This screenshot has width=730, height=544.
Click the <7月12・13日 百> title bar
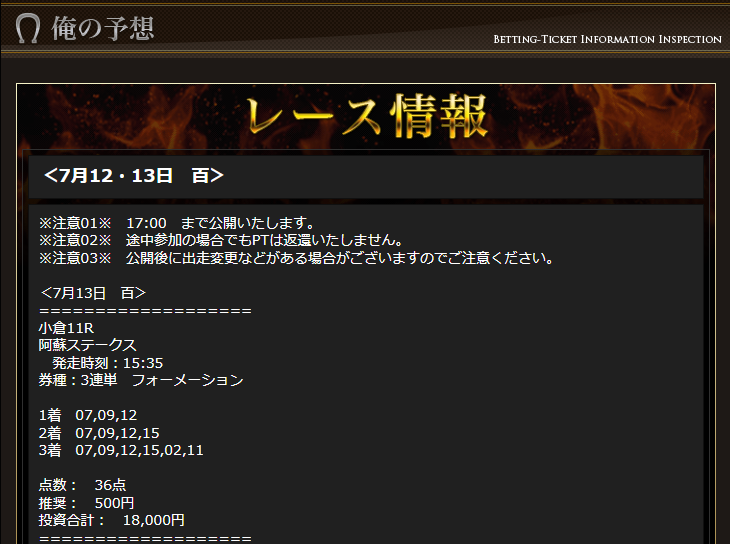(x=366, y=176)
